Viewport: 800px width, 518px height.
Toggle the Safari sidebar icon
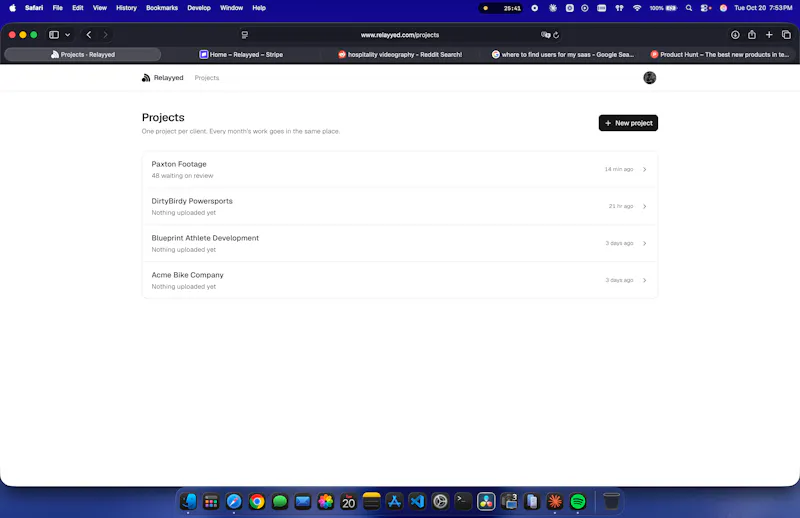[54, 35]
